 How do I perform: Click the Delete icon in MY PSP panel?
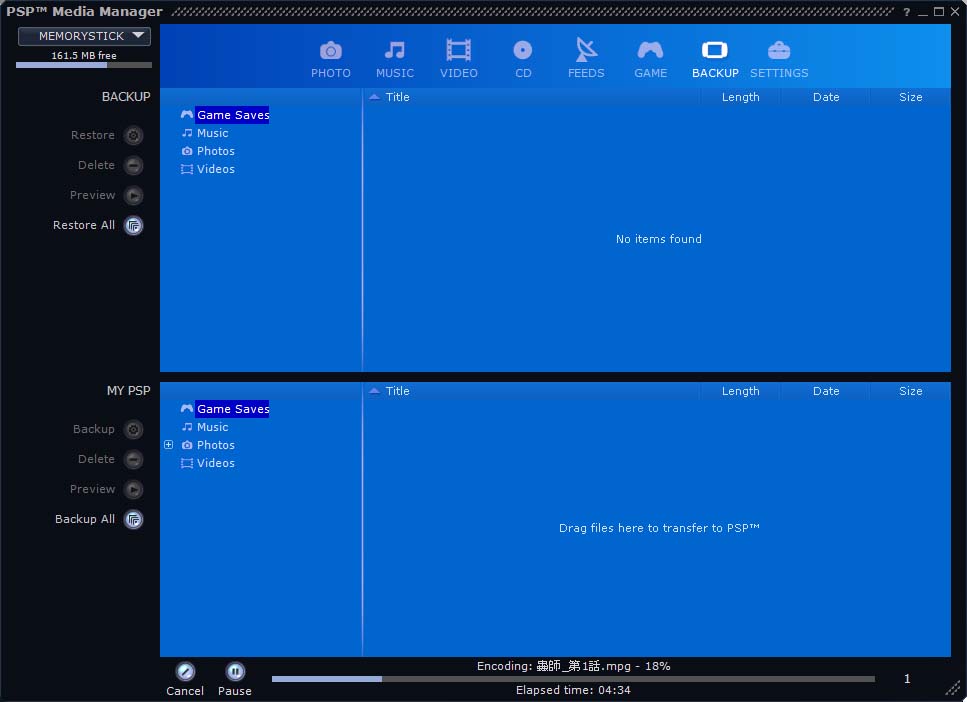133,460
